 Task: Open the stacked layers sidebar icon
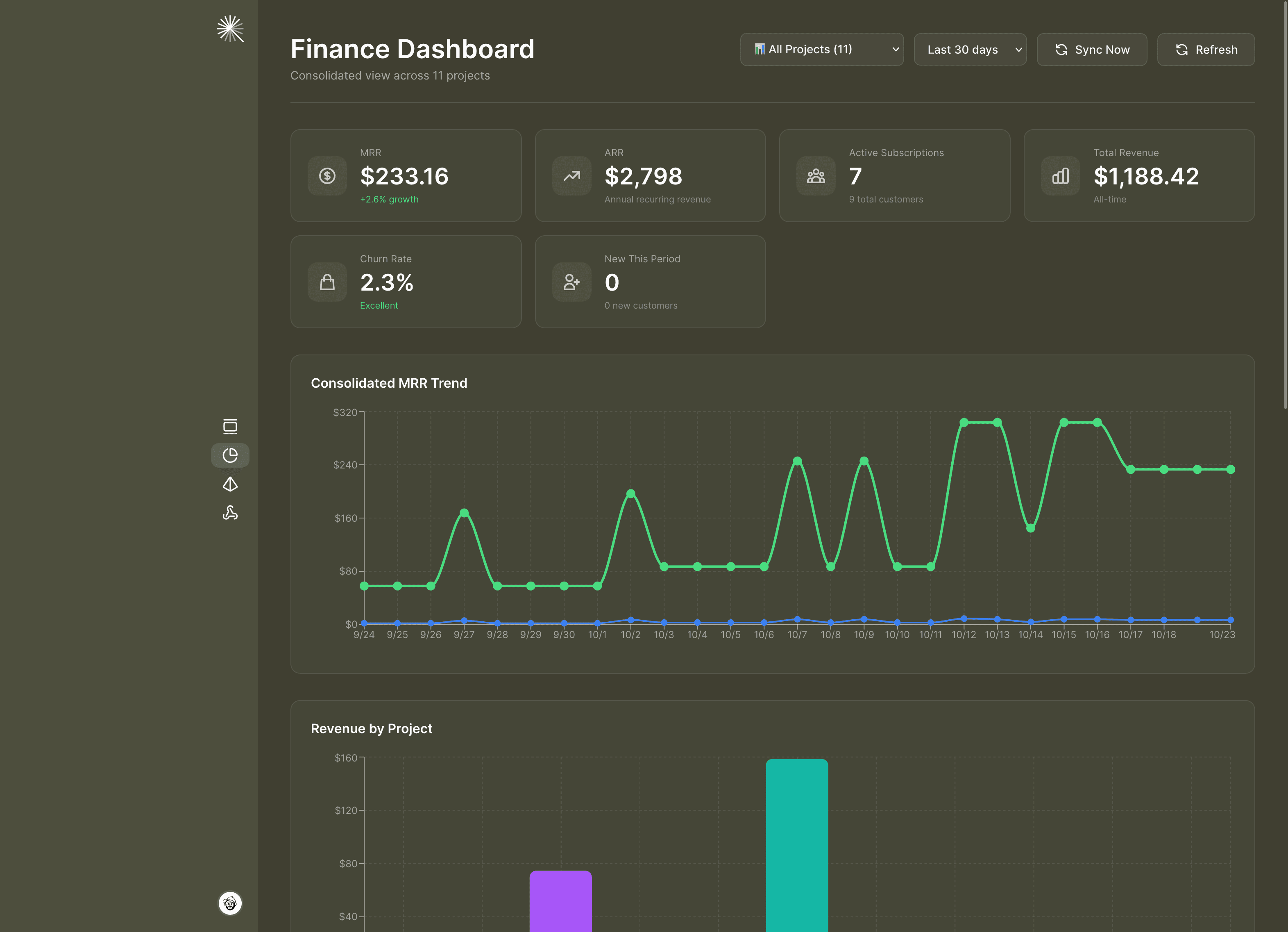(x=230, y=426)
